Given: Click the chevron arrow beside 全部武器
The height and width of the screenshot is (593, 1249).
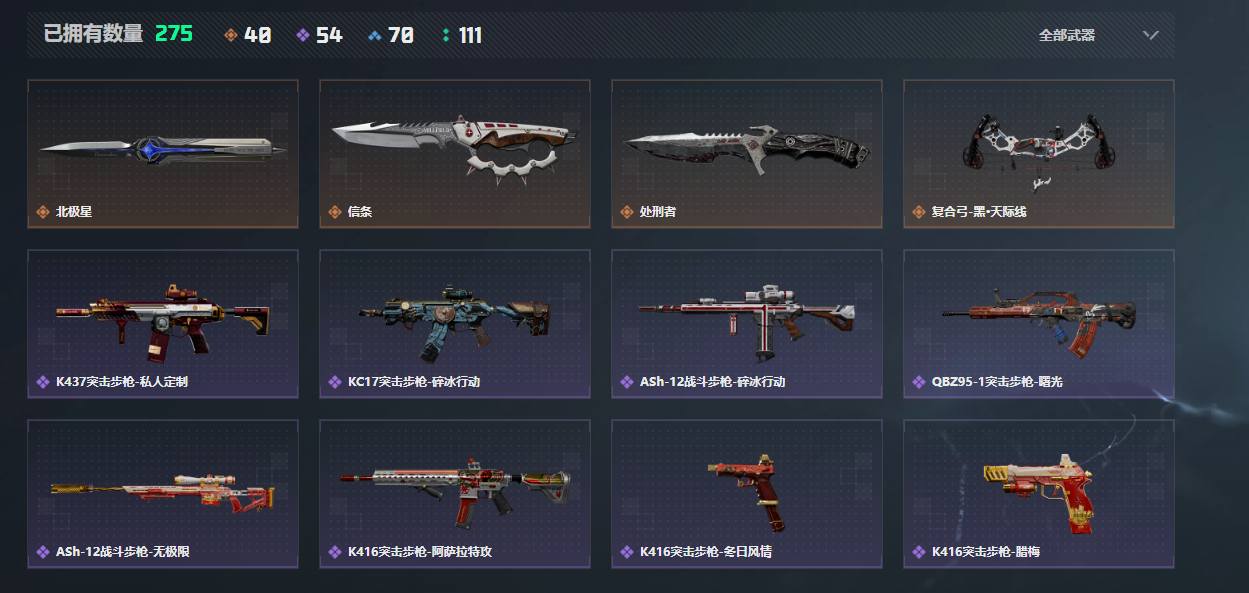Looking at the screenshot, I should pyautogui.click(x=1151, y=35).
